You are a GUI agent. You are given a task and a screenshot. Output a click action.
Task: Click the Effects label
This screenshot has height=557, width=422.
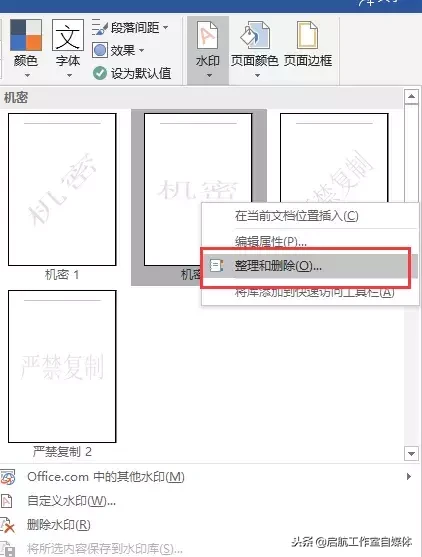coord(123,50)
